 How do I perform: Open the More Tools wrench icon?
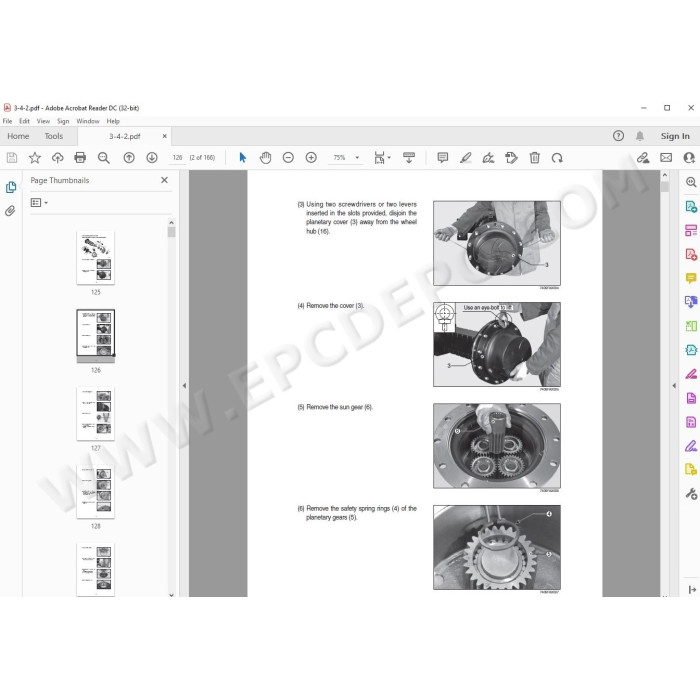pyautogui.click(x=691, y=494)
